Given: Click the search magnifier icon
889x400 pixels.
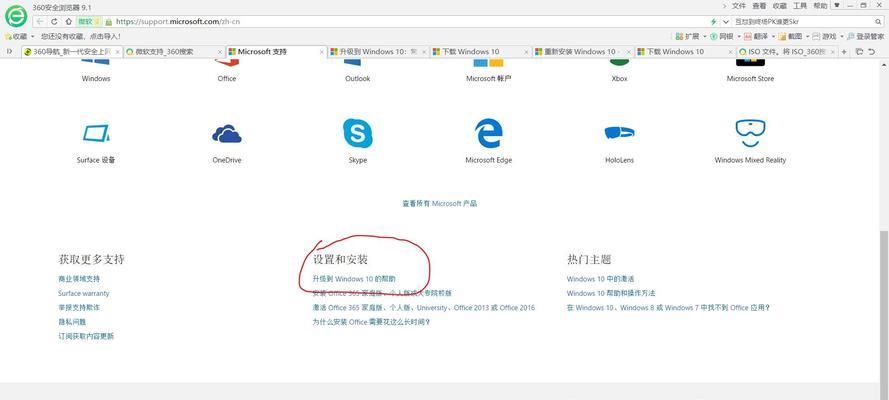Looking at the screenshot, I should click(x=878, y=22).
